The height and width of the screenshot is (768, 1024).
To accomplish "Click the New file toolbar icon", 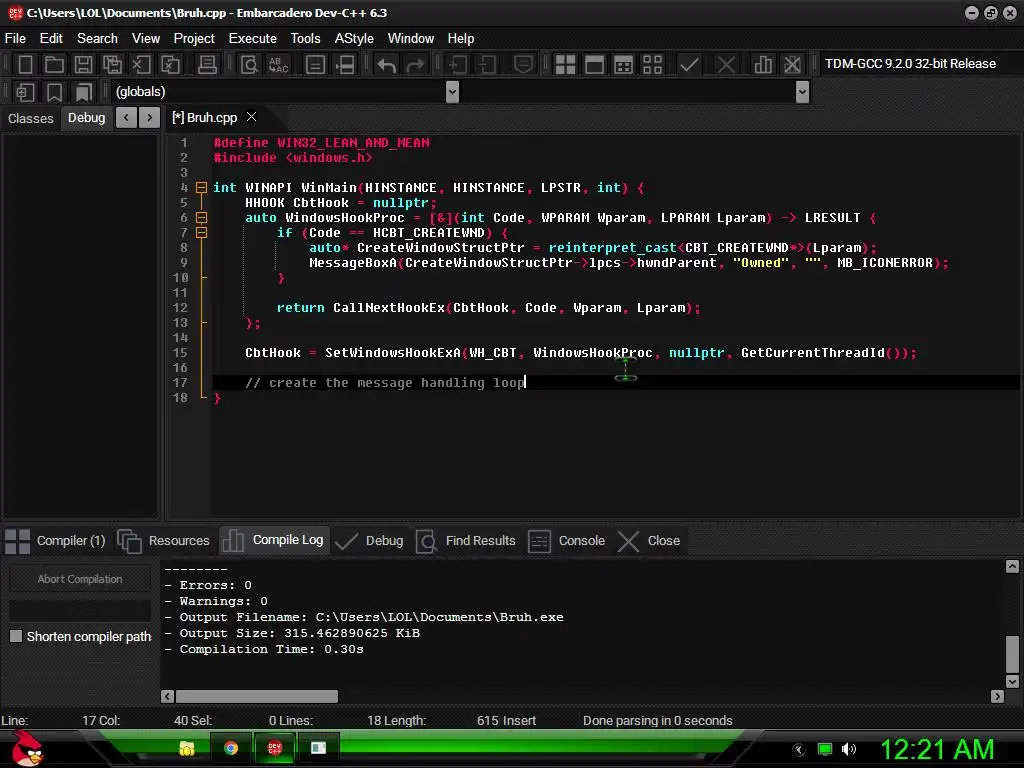I will pyautogui.click(x=25, y=64).
